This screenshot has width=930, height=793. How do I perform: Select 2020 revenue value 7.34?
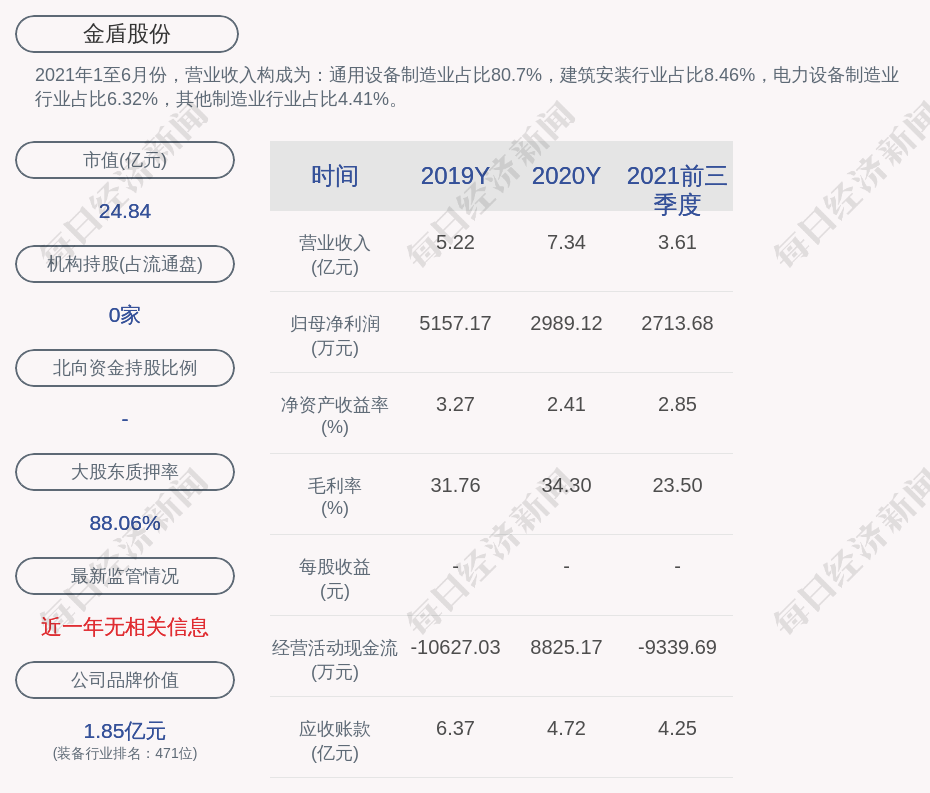[566, 243]
